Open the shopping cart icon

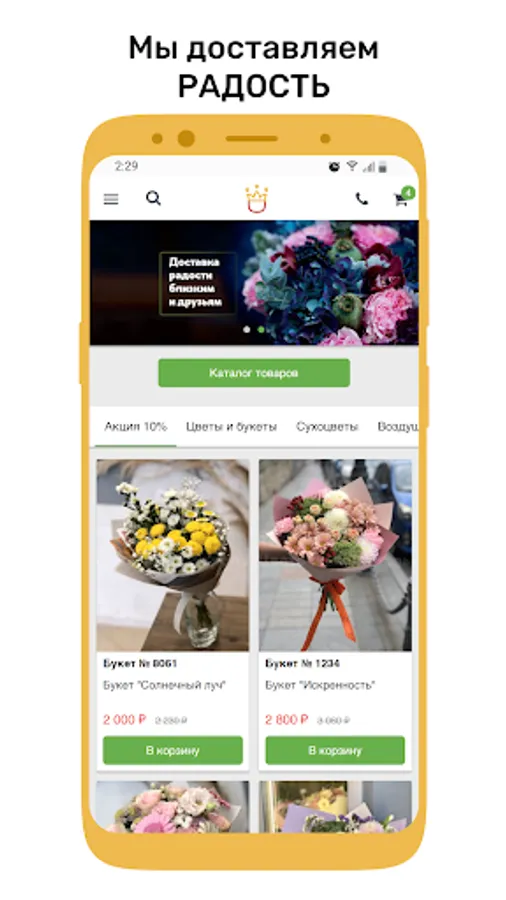(400, 200)
